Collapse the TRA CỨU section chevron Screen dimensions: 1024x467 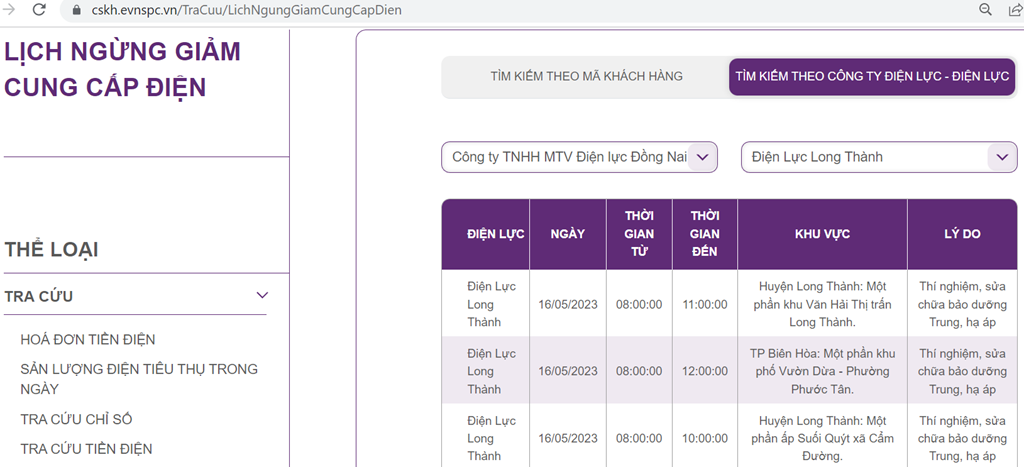[x=263, y=295]
